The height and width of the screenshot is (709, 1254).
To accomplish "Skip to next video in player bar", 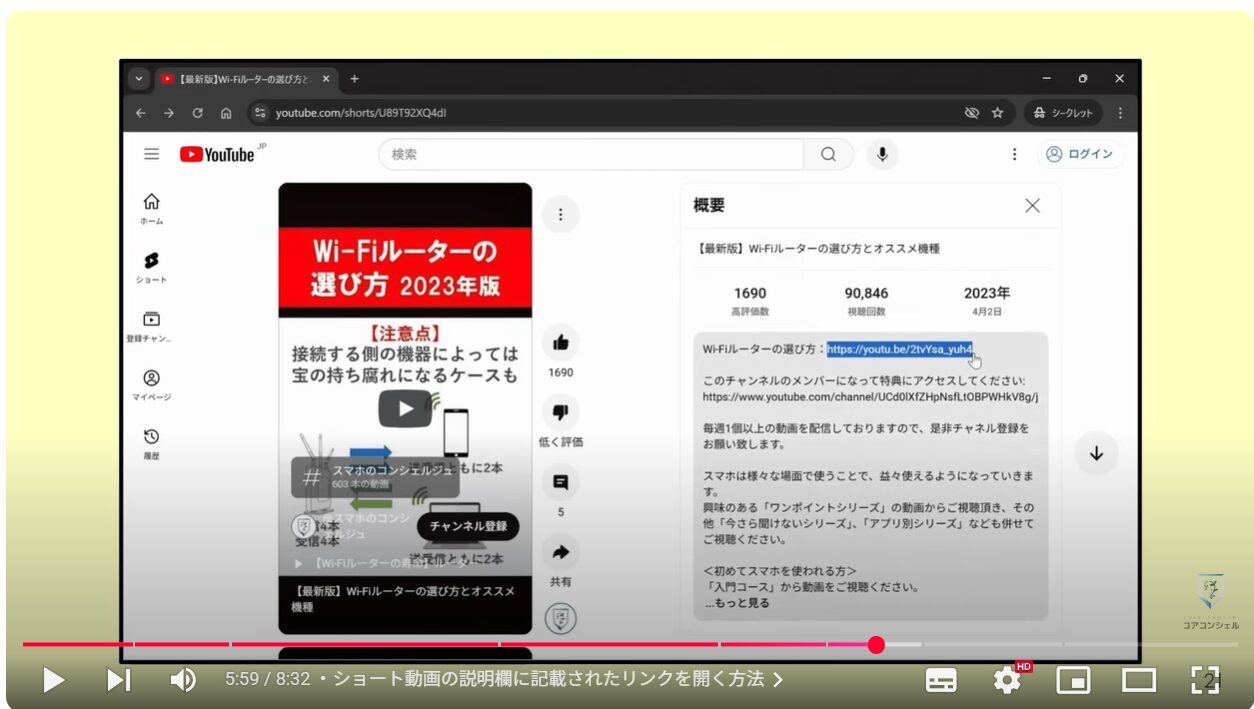I will coord(119,681).
